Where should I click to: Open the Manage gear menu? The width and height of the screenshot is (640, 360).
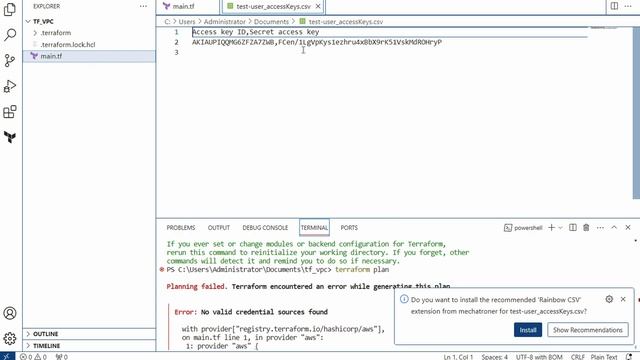tap(10, 338)
